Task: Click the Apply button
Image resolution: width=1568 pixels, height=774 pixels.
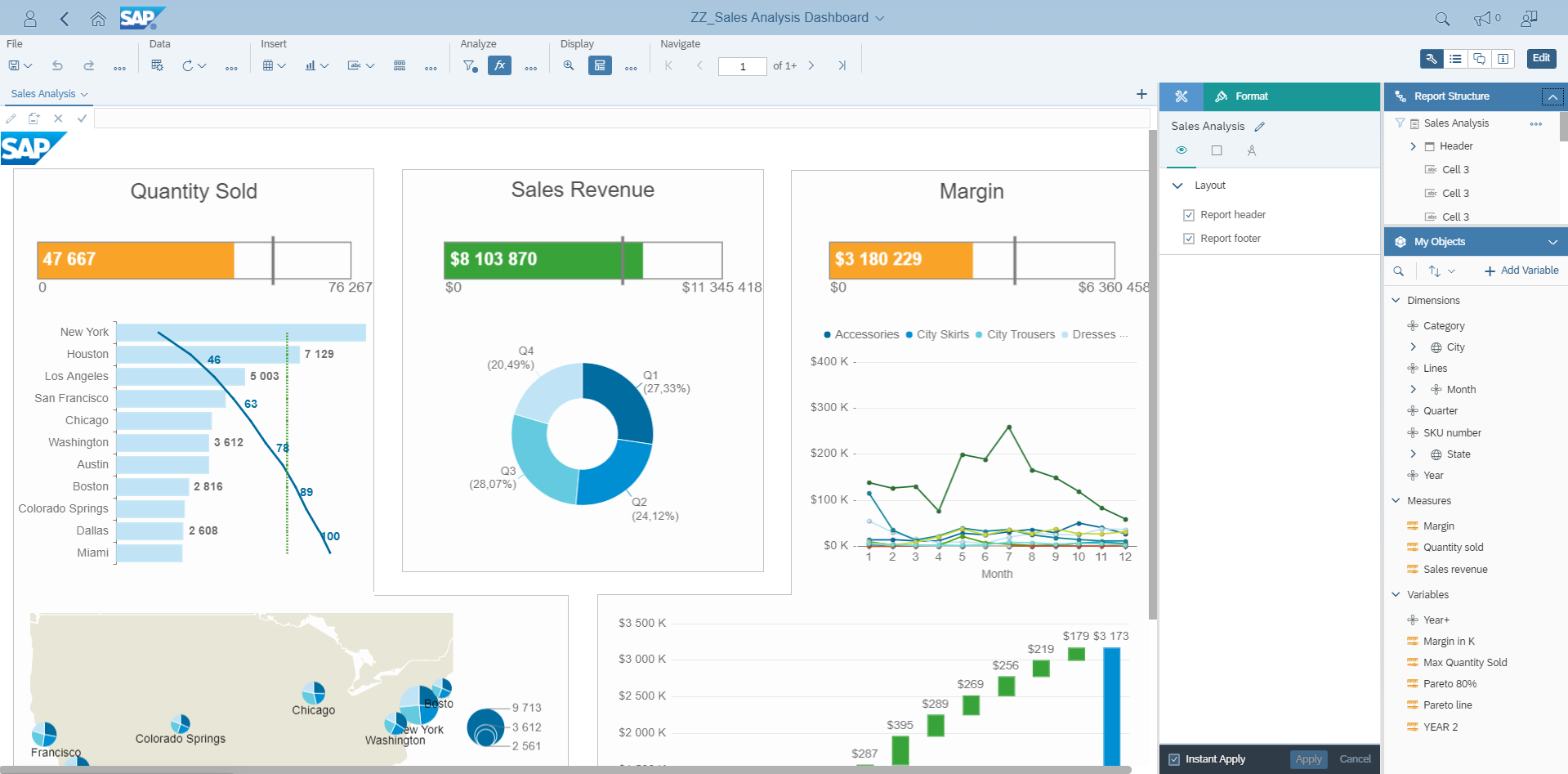Action: (1308, 758)
